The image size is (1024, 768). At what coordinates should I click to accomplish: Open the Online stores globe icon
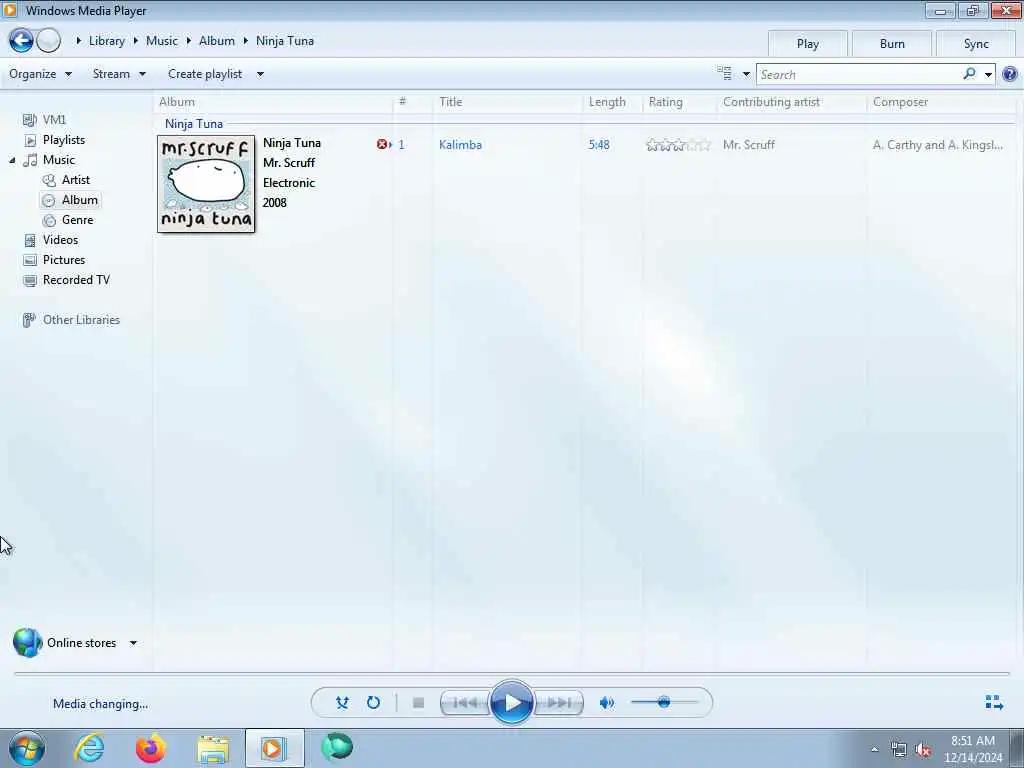27,643
